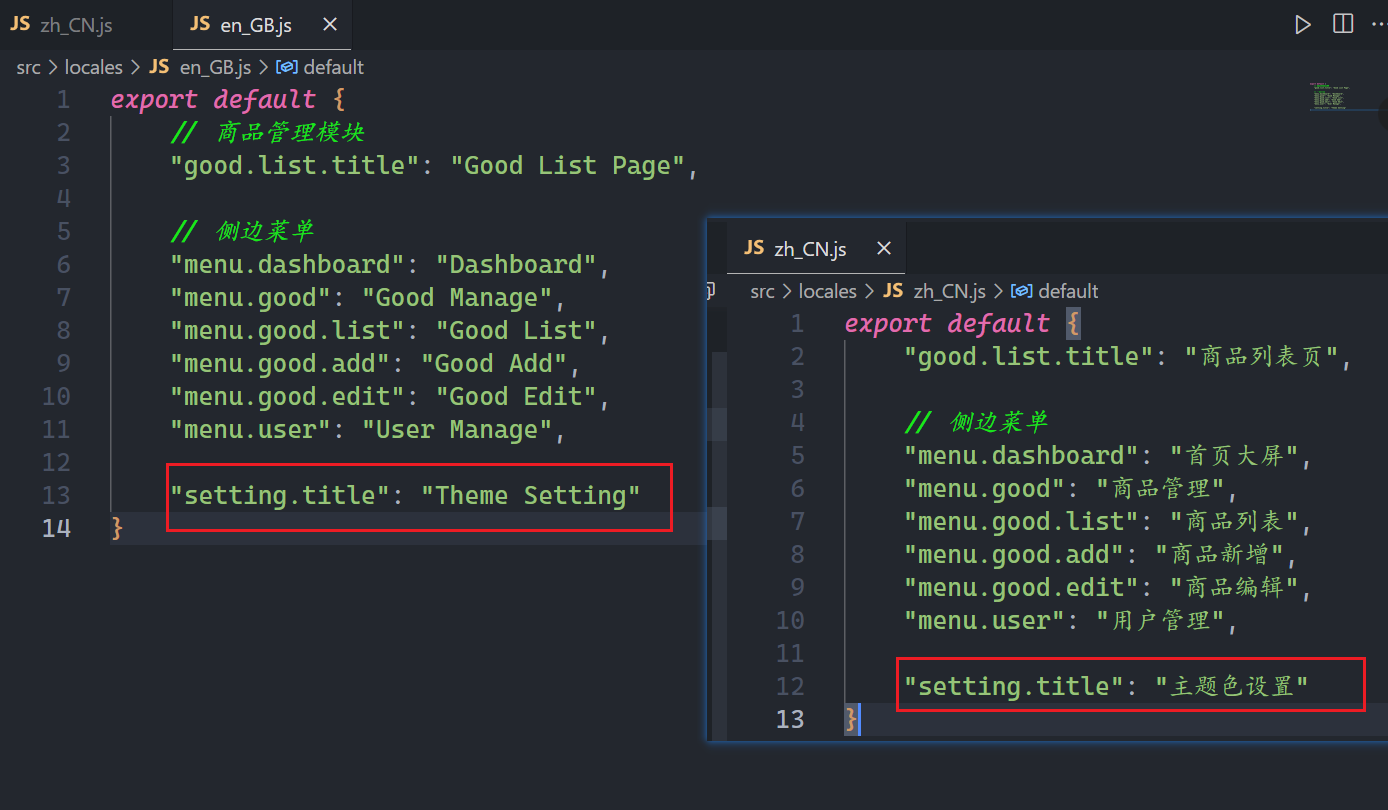
Task: Click the 'src' breadcrumb in the en_GB.js editor
Action: click(x=29, y=67)
